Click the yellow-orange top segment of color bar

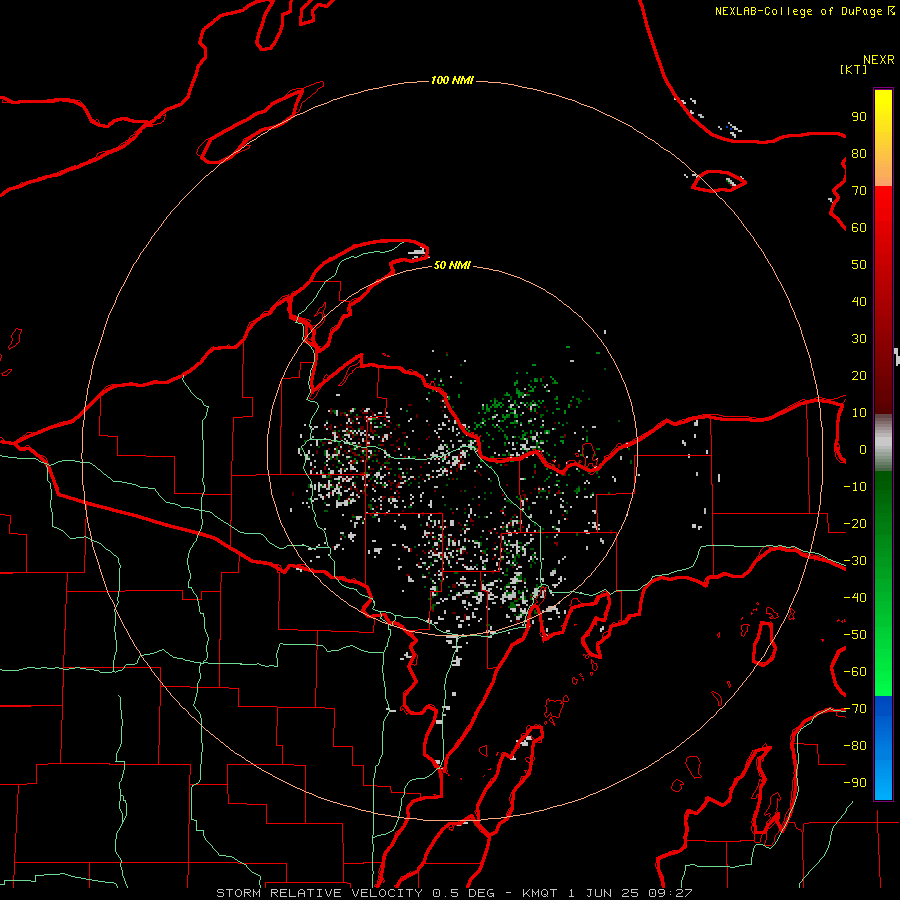[x=883, y=138]
